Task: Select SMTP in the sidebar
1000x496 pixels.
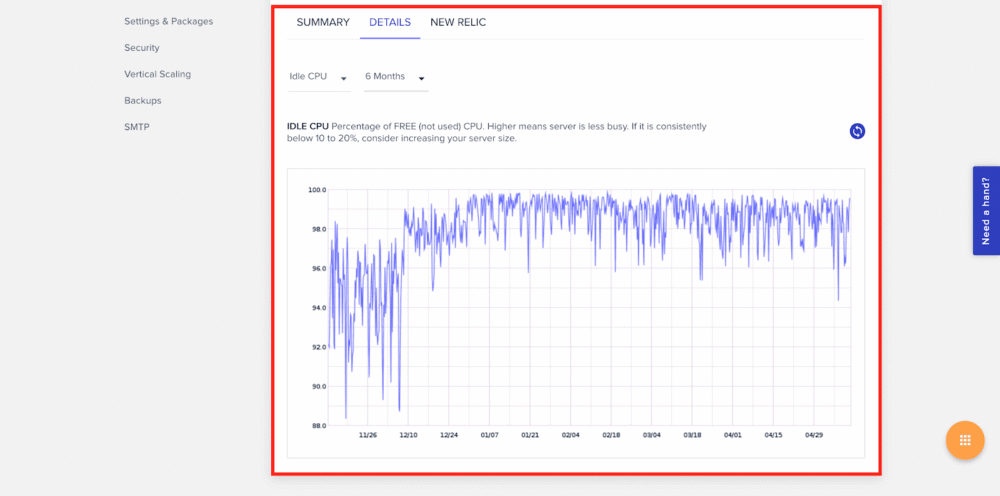Action: click(x=137, y=127)
